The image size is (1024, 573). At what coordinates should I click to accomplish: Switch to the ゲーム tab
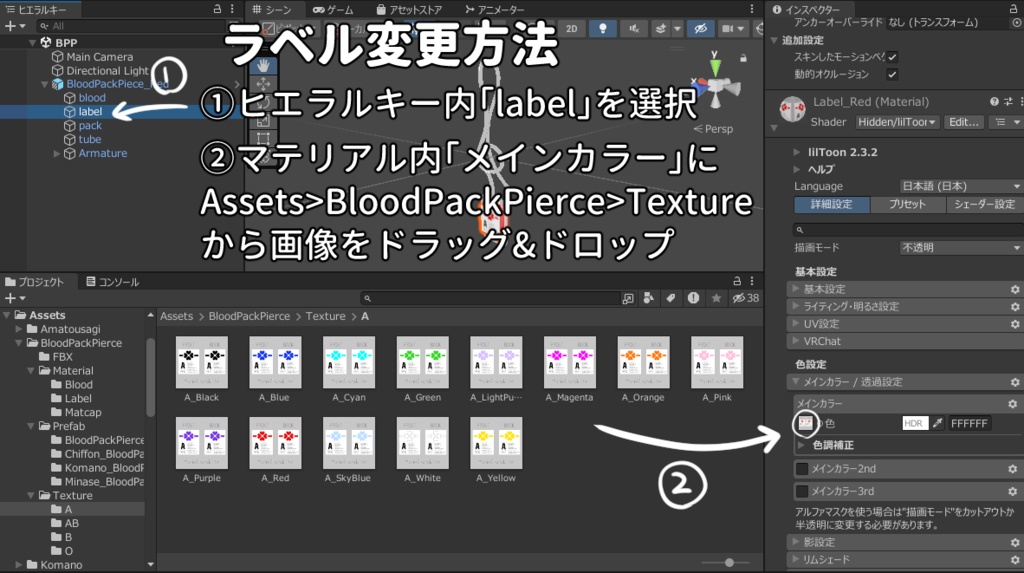tap(333, 9)
